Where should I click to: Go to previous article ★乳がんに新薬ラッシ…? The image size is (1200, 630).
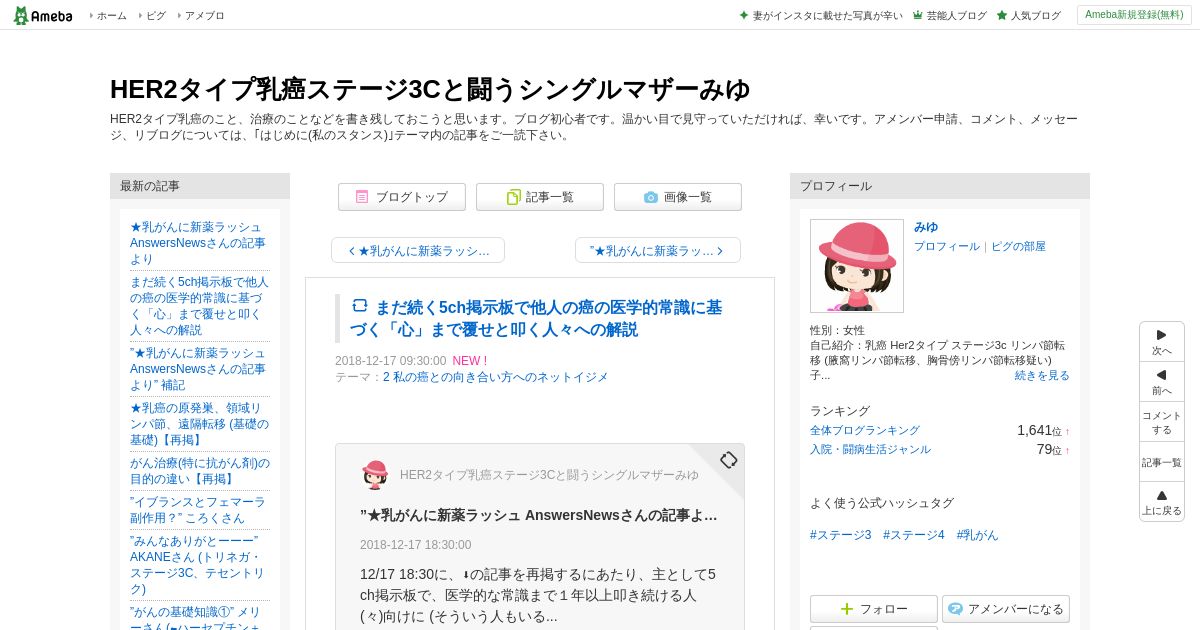tap(418, 250)
